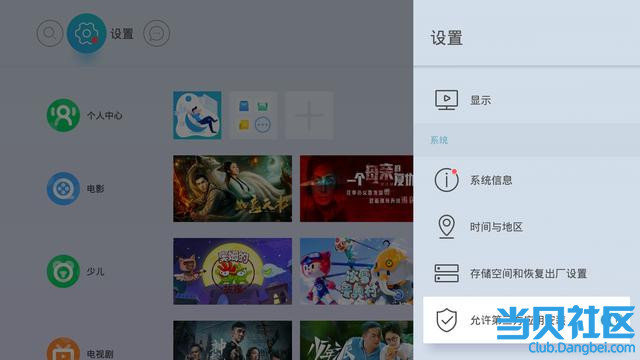Open the red 一个母亲的复仇 poster
640x360 pixels.
[356, 189]
